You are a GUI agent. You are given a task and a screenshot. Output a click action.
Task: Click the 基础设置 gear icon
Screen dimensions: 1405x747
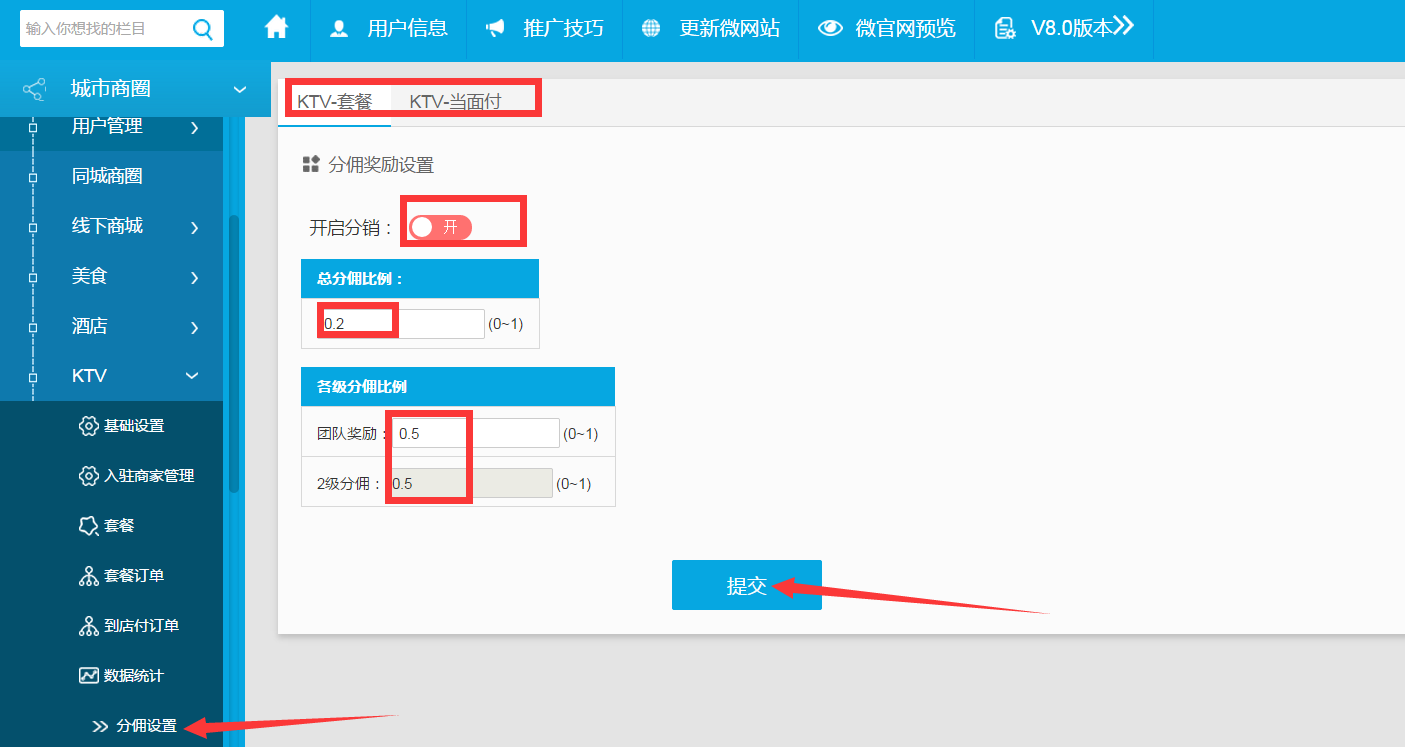89,426
